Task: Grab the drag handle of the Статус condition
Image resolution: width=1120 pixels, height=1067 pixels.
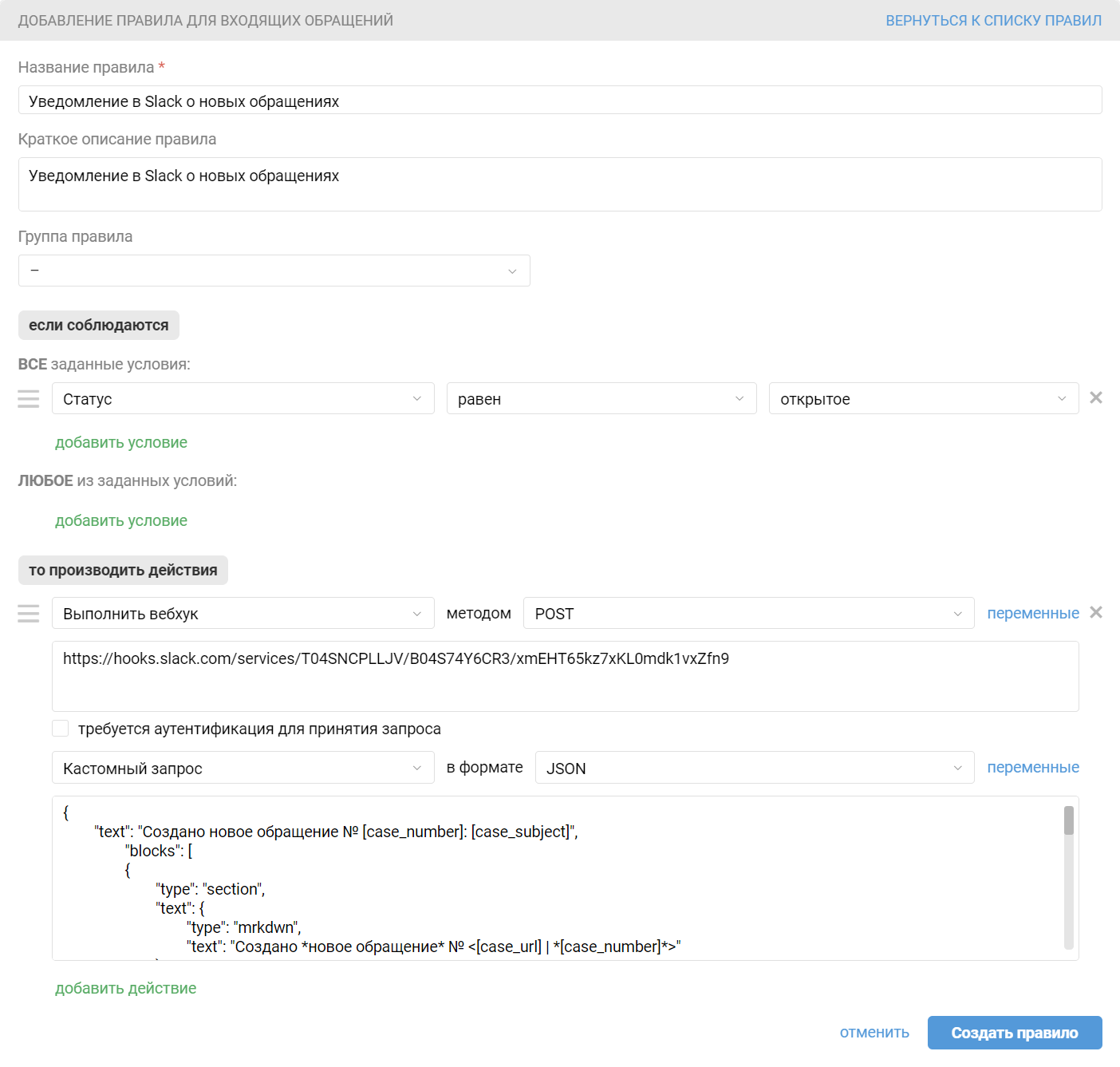Action: click(x=29, y=399)
